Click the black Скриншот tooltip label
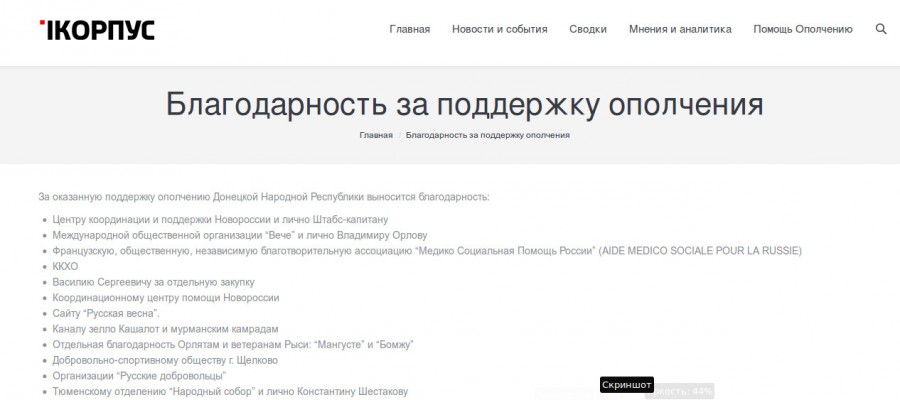This screenshot has height=400, width=900. 626,385
